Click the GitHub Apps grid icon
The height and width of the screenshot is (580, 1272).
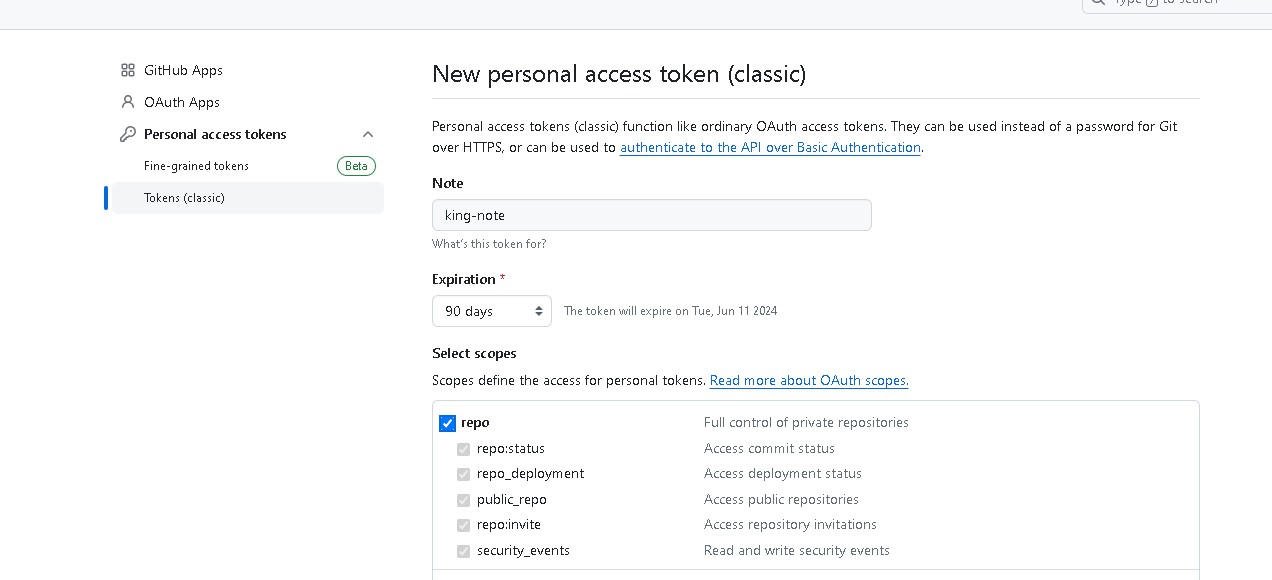128,70
